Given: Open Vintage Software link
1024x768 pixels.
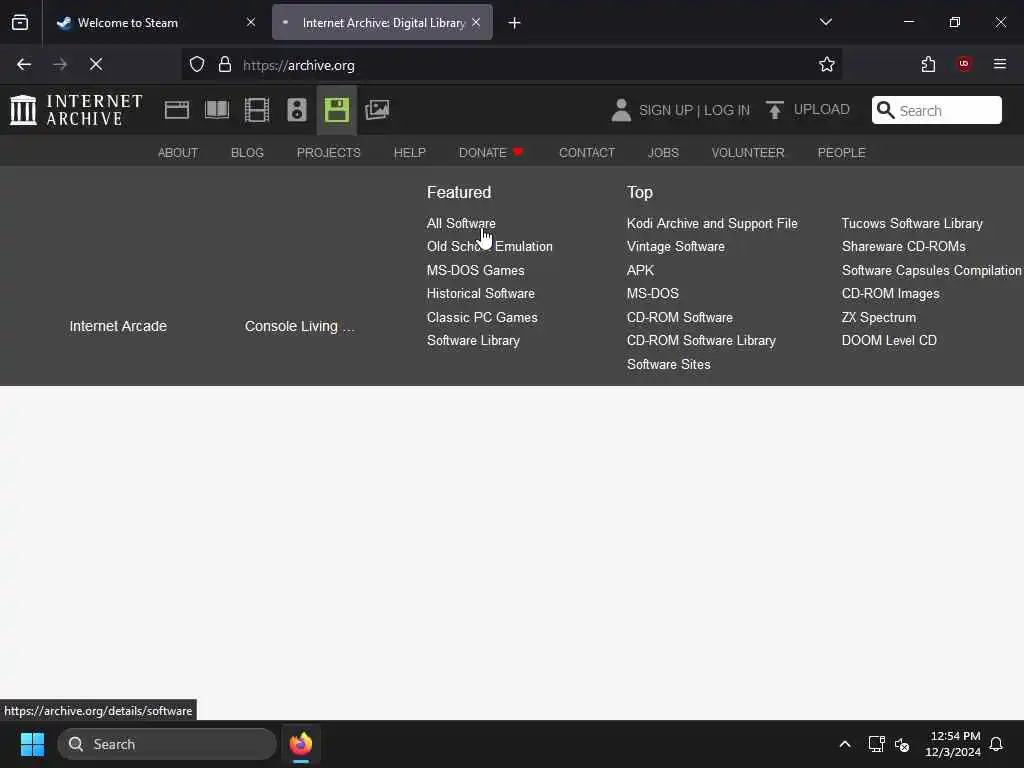Looking at the screenshot, I should coord(675,246).
